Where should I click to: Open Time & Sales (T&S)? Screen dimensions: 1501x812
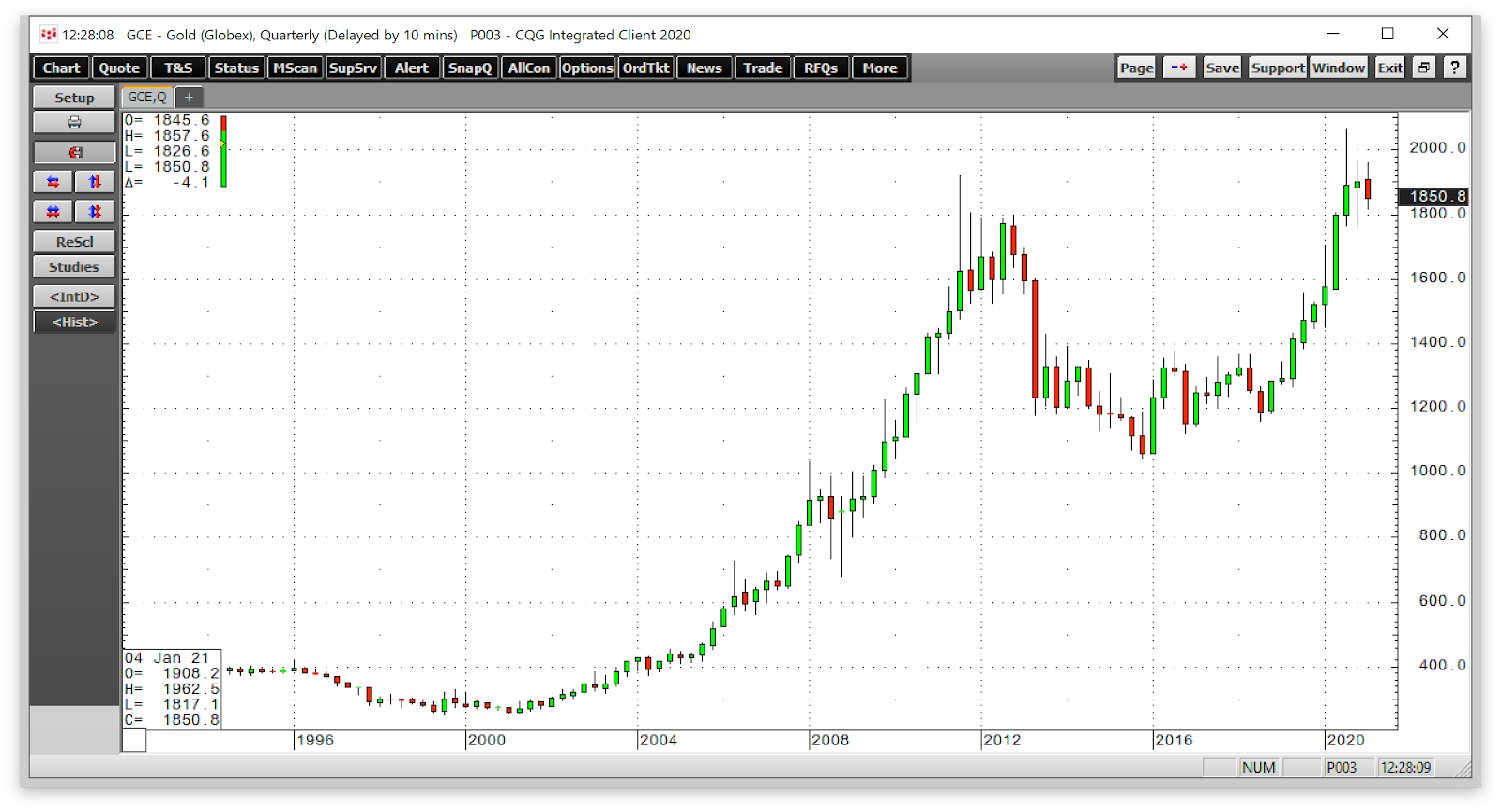click(x=178, y=68)
